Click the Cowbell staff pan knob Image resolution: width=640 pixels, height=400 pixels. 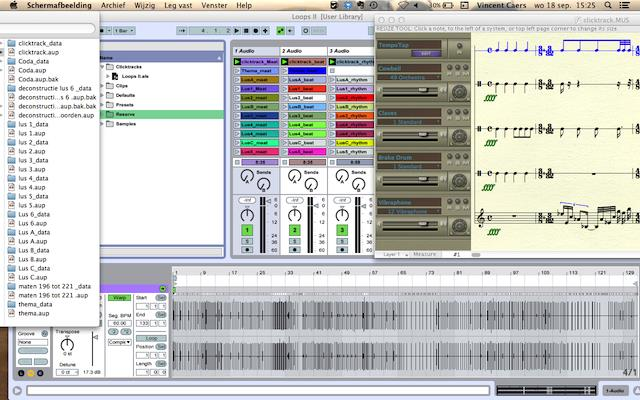coord(460,91)
